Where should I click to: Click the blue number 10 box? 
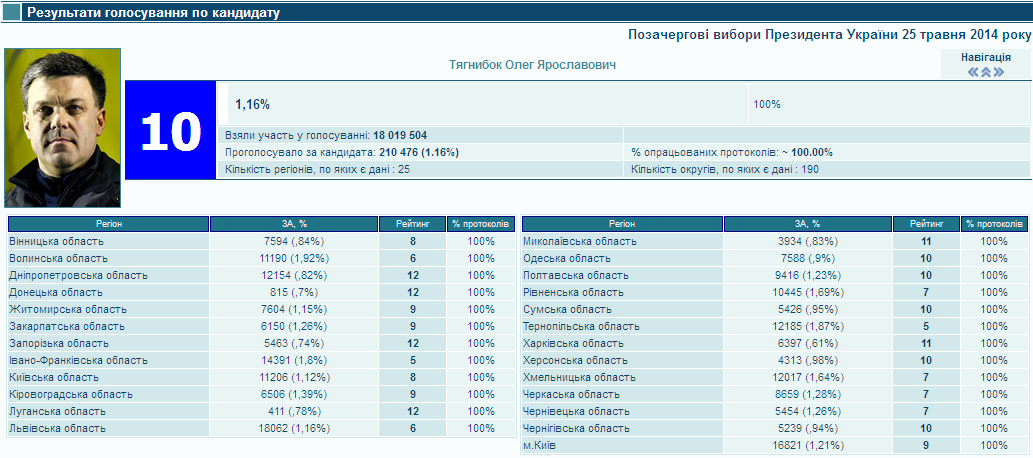171,130
